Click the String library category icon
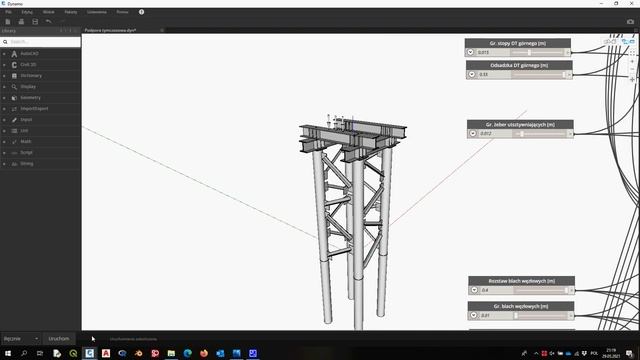 point(14,164)
